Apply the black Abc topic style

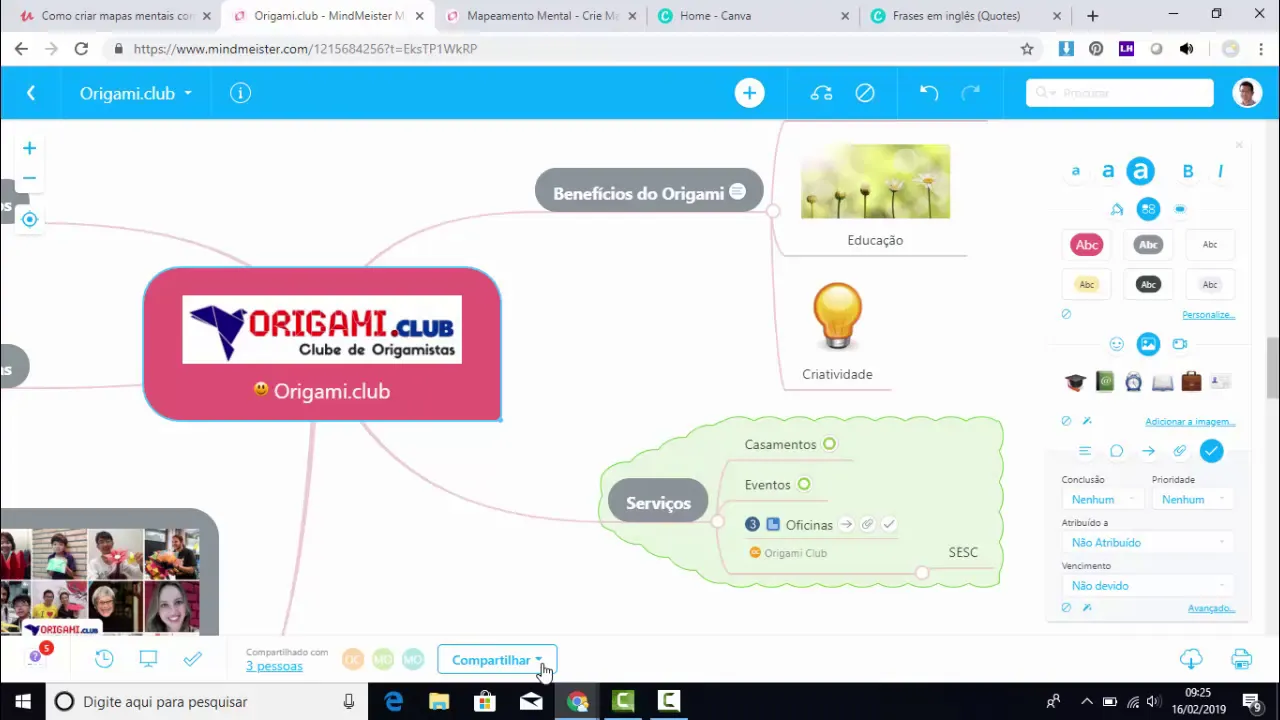pos(1148,284)
